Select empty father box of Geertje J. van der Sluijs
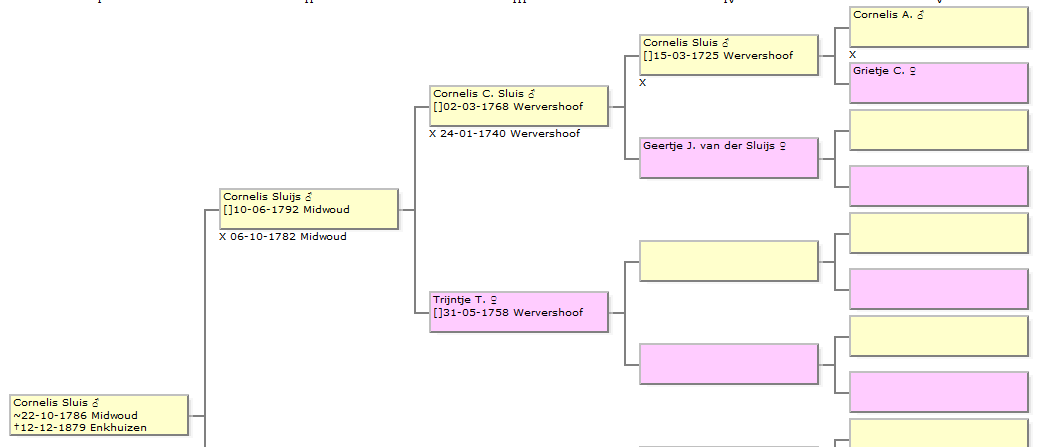This screenshot has height=447, width=1037. [x=938, y=130]
